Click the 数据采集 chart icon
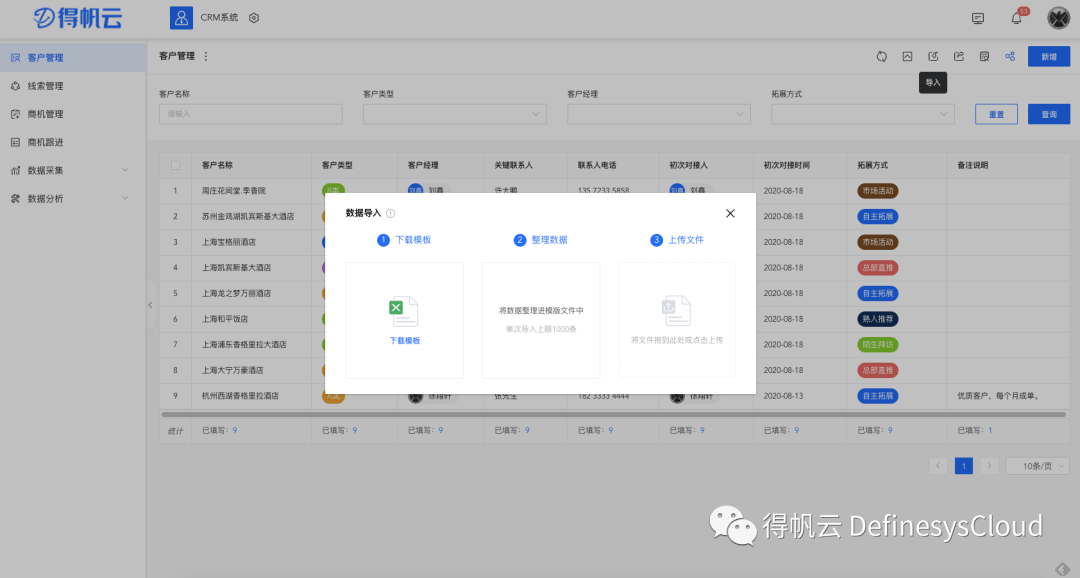The height and width of the screenshot is (578, 1080). click(x=15, y=171)
